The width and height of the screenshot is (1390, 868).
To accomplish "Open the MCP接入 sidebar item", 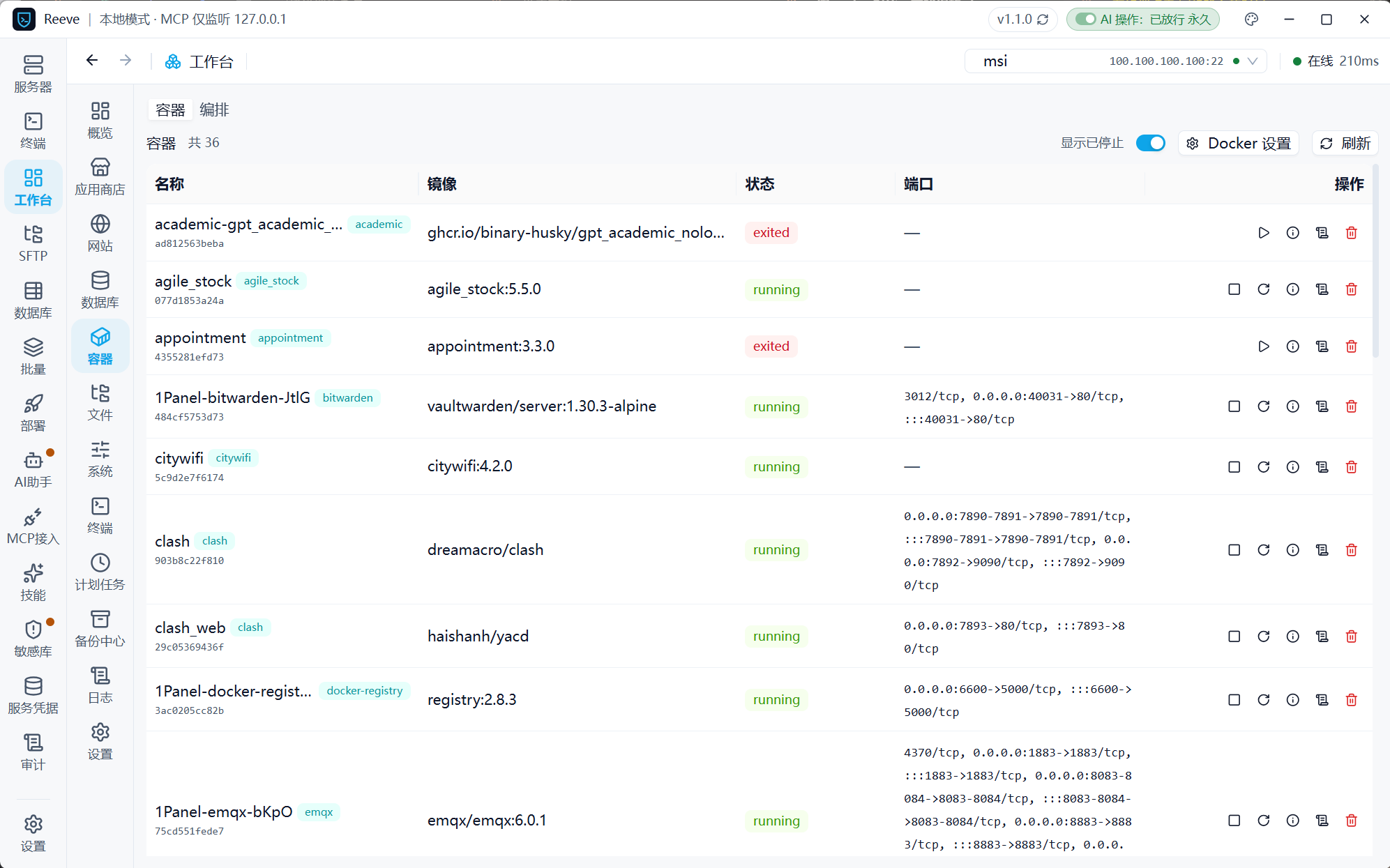I will click(x=33, y=526).
